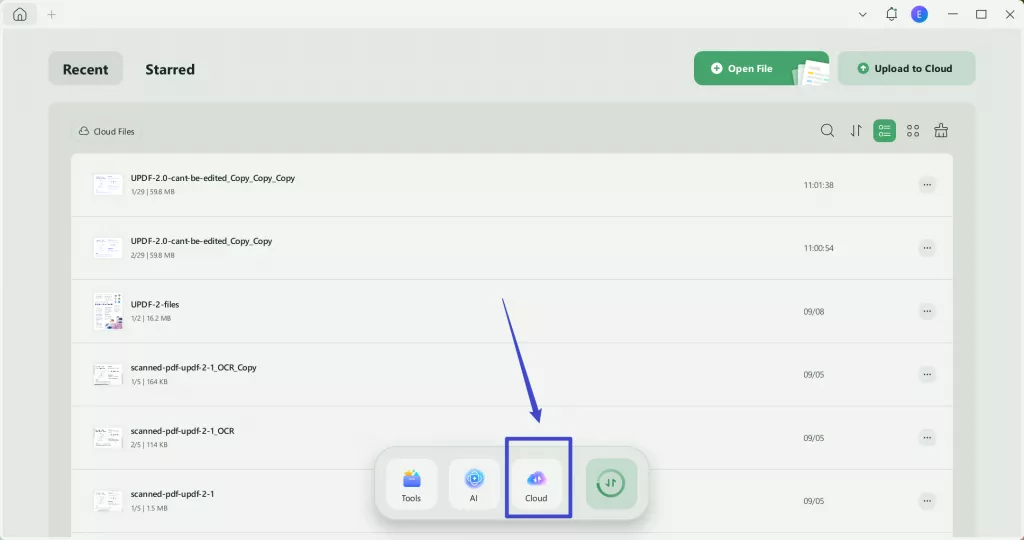
Task: Select the Cloud Files label
Action: coord(106,131)
